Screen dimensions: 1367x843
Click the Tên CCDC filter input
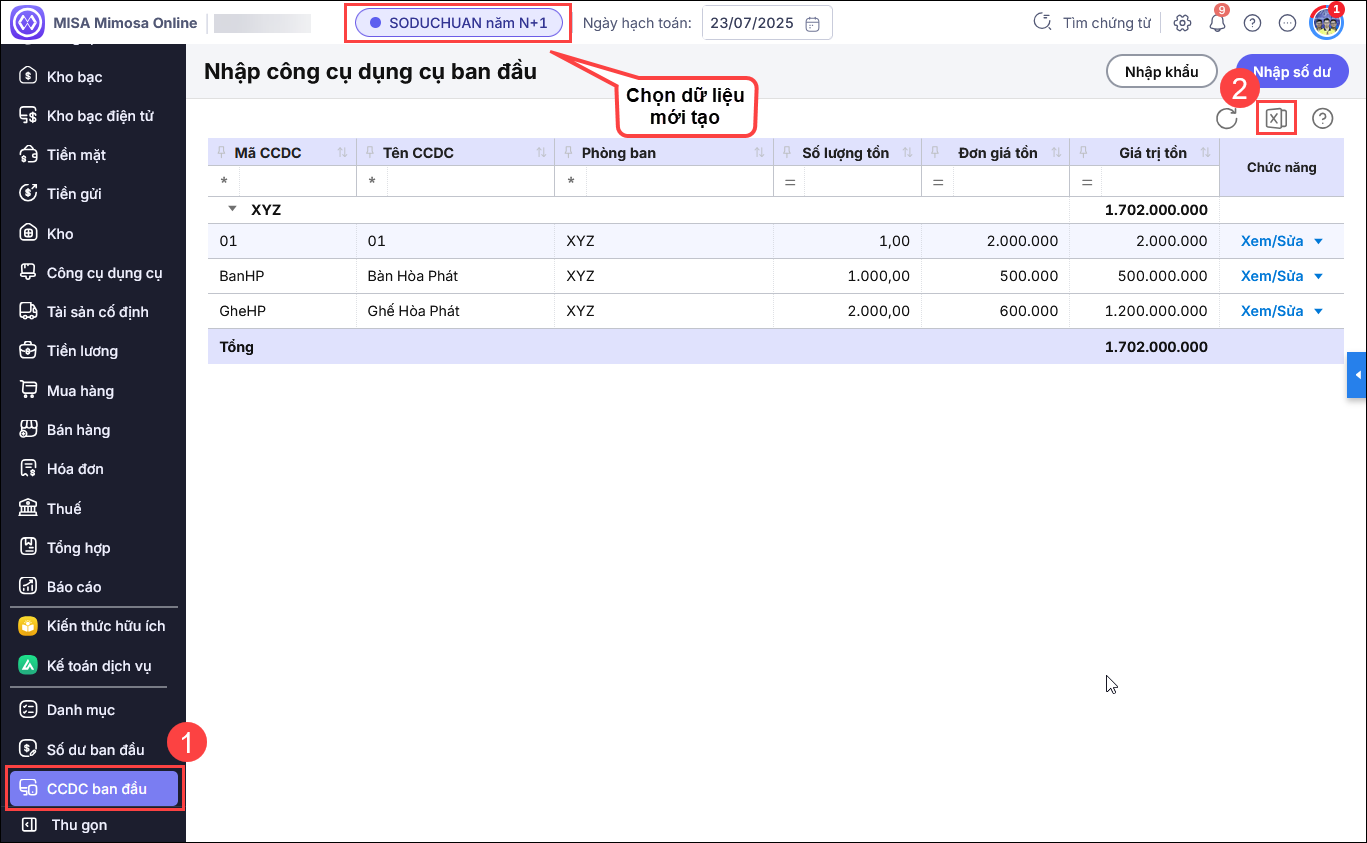point(469,182)
